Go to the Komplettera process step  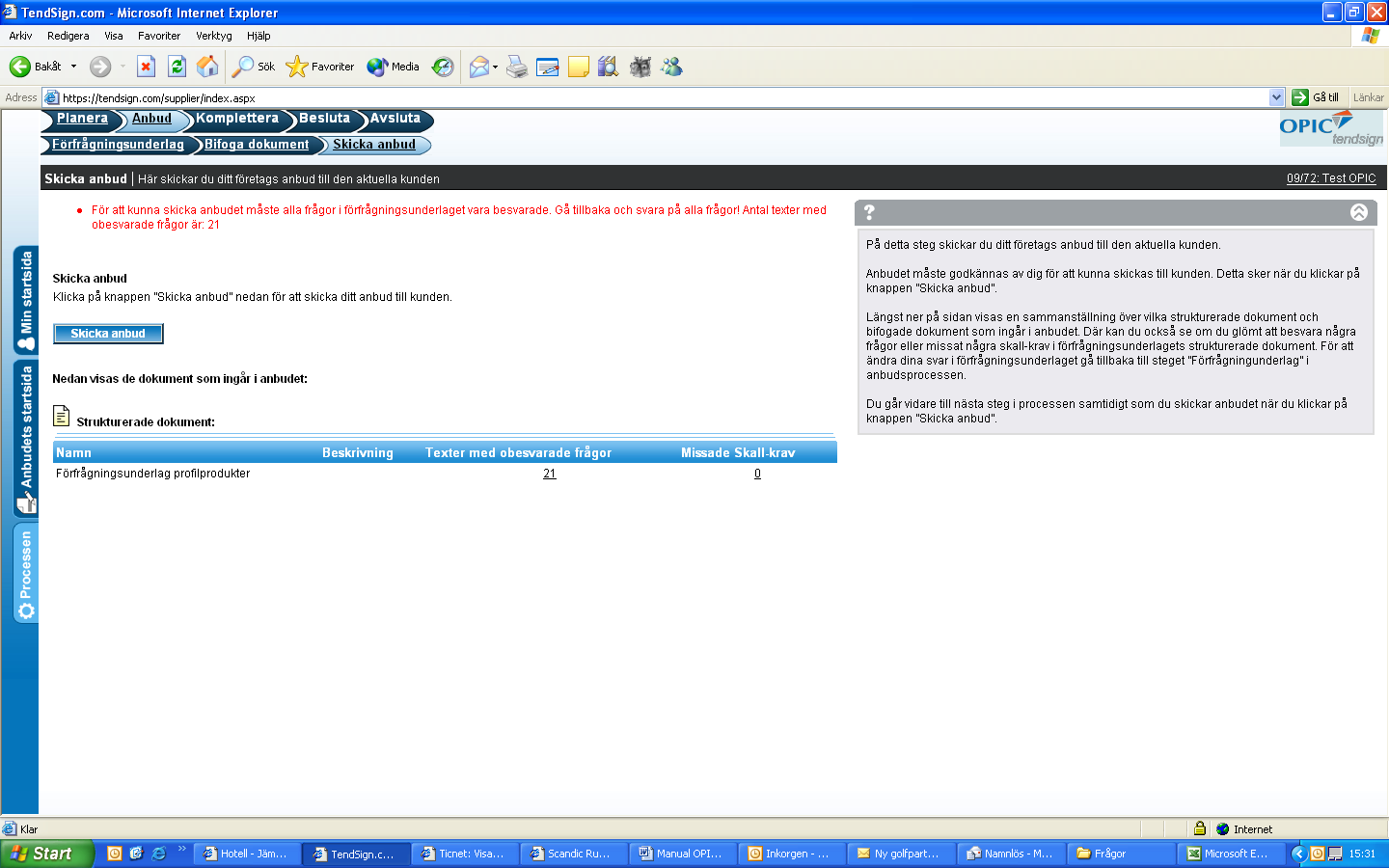(237, 119)
